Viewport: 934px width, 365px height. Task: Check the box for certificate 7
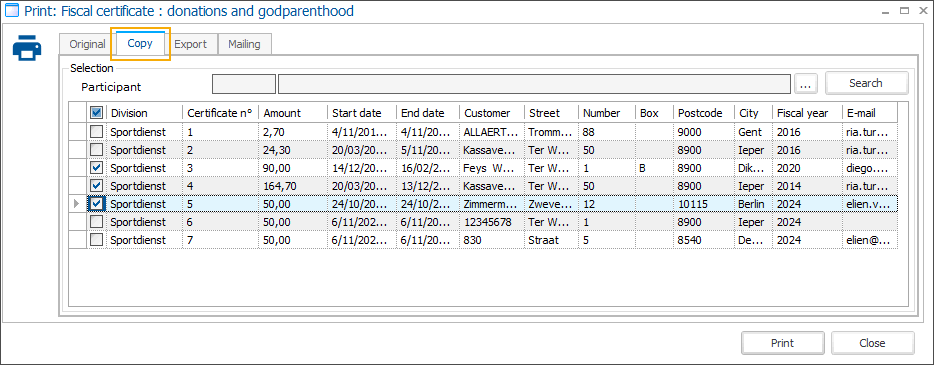tap(96, 240)
